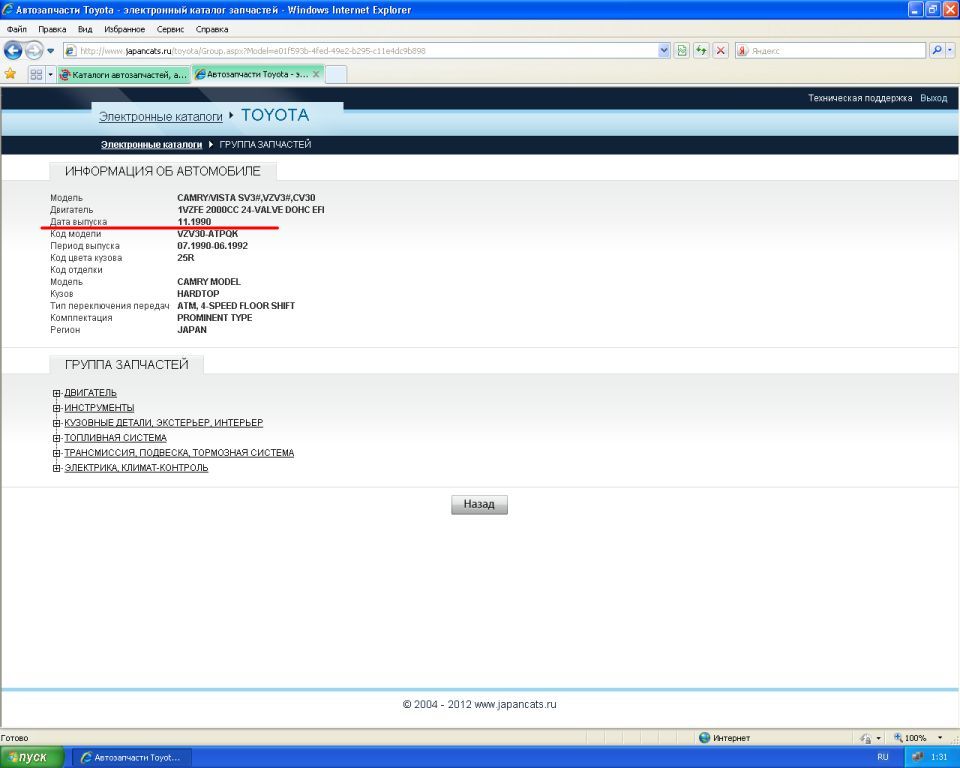The image size is (960, 768).
Task: Open the address bar history dropdown
Action: pos(664,51)
